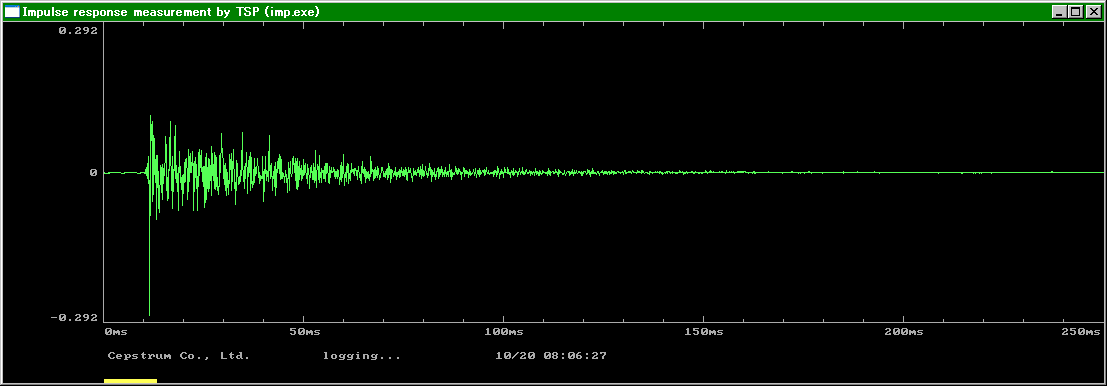Maximize the impulse response measurement window

(x=1075, y=11)
